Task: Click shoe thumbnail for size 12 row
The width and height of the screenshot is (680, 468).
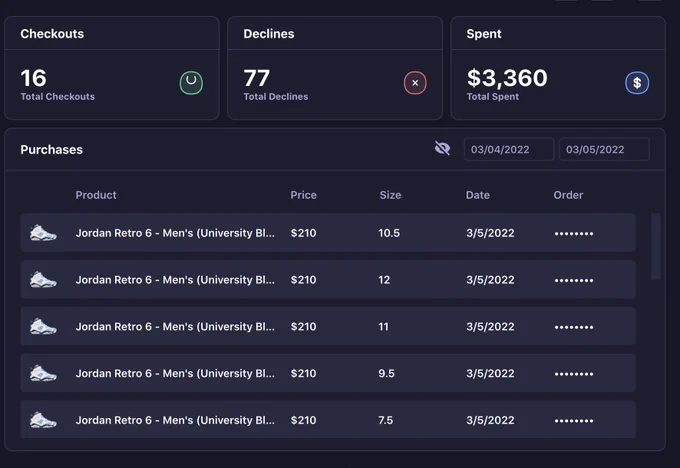Action: point(43,280)
